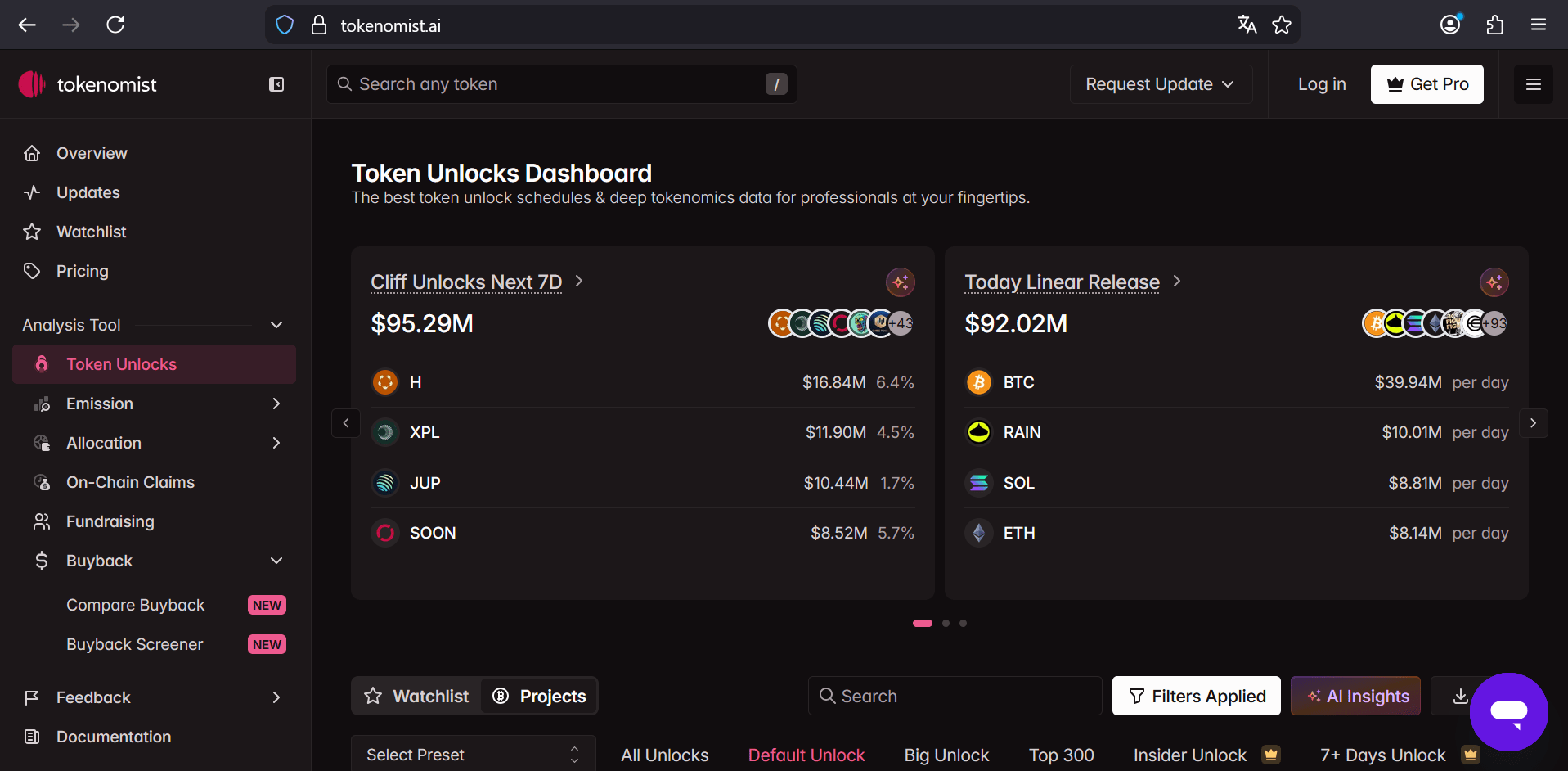Open the Select Preset dropdown
The width and height of the screenshot is (1568, 771).
[x=474, y=755]
